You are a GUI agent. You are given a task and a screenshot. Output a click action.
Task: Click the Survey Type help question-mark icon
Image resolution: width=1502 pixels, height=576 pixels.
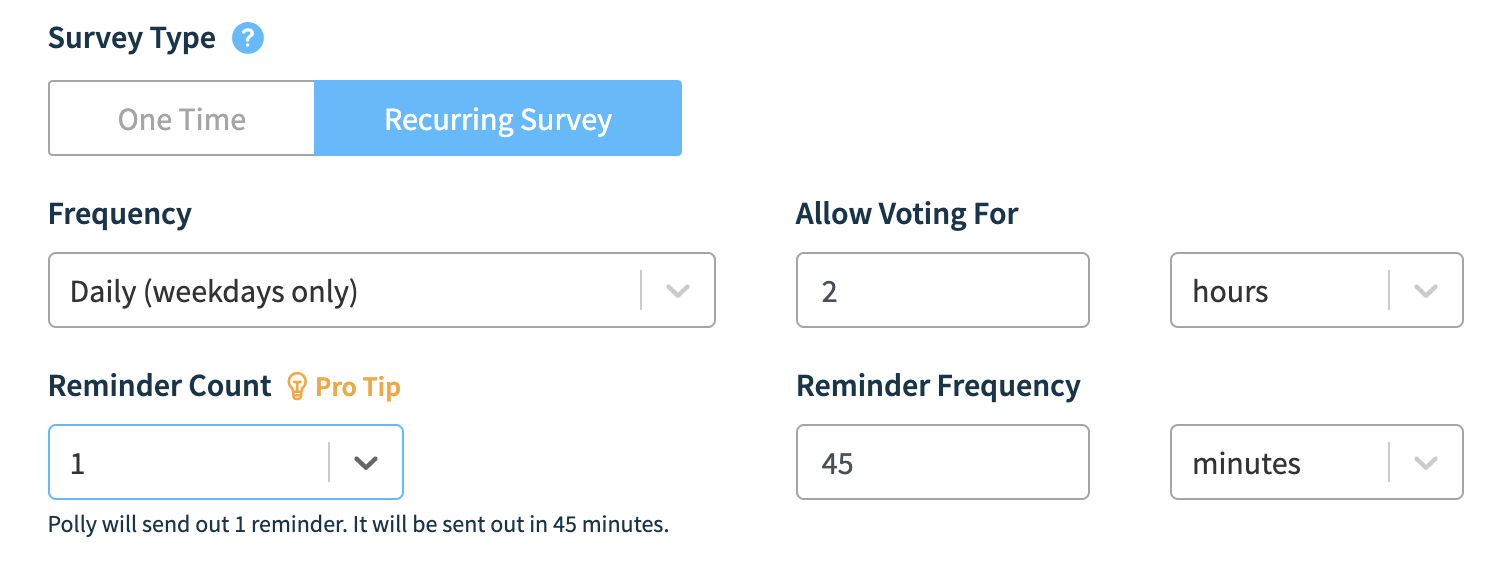click(248, 39)
